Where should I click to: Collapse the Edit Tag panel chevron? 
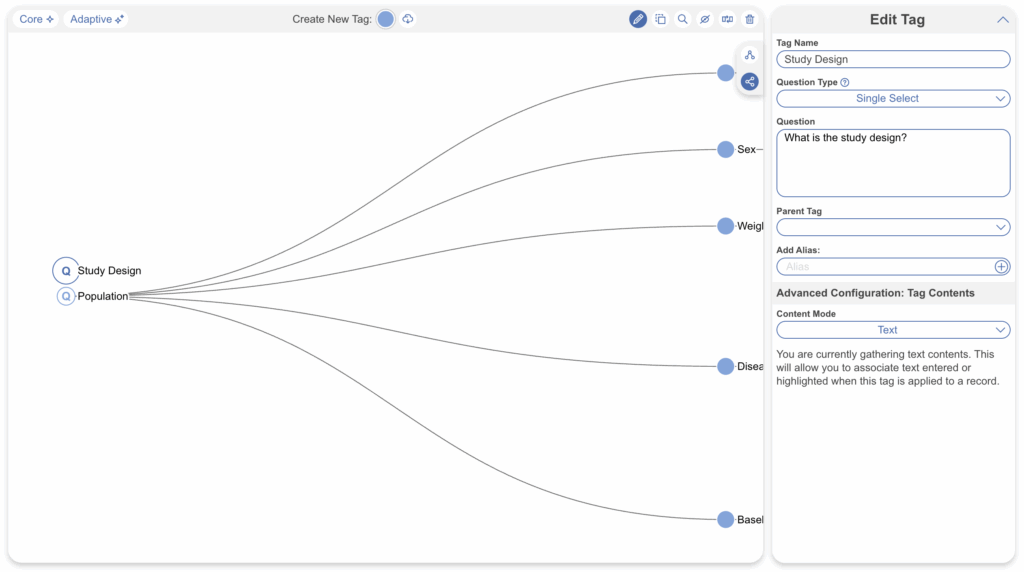tap(1002, 20)
